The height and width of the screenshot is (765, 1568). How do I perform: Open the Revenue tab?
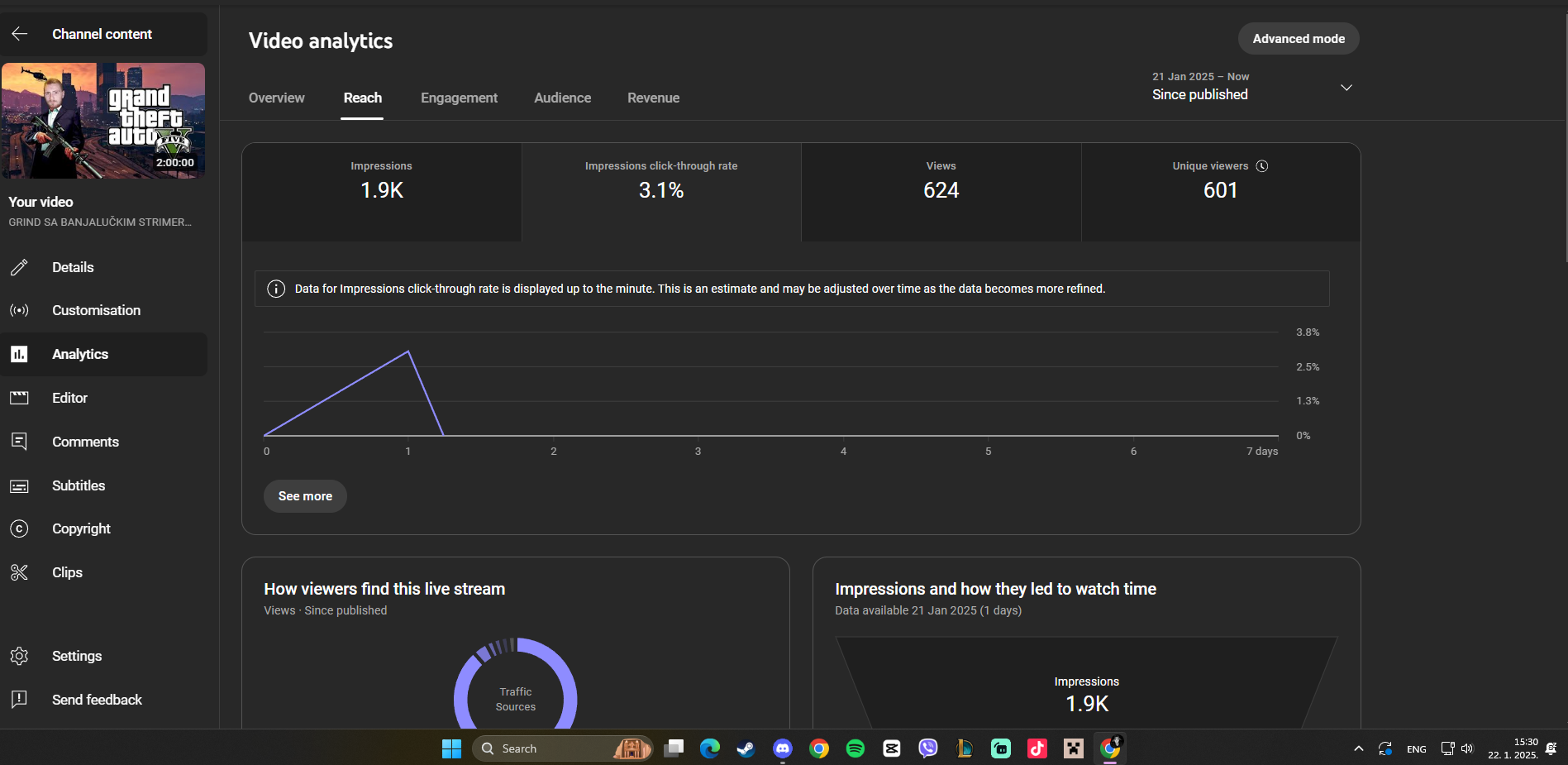[x=653, y=98]
